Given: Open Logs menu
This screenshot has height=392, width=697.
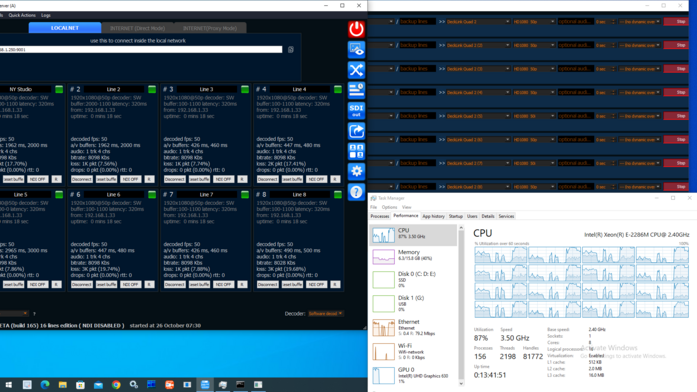Looking at the screenshot, I should [x=46, y=15].
